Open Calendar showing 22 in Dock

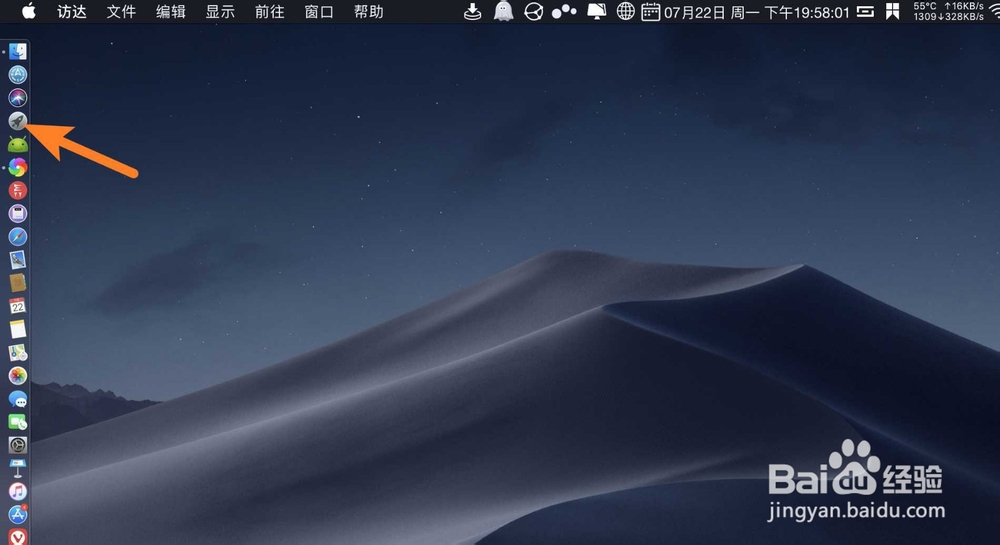pyautogui.click(x=18, y=306)
